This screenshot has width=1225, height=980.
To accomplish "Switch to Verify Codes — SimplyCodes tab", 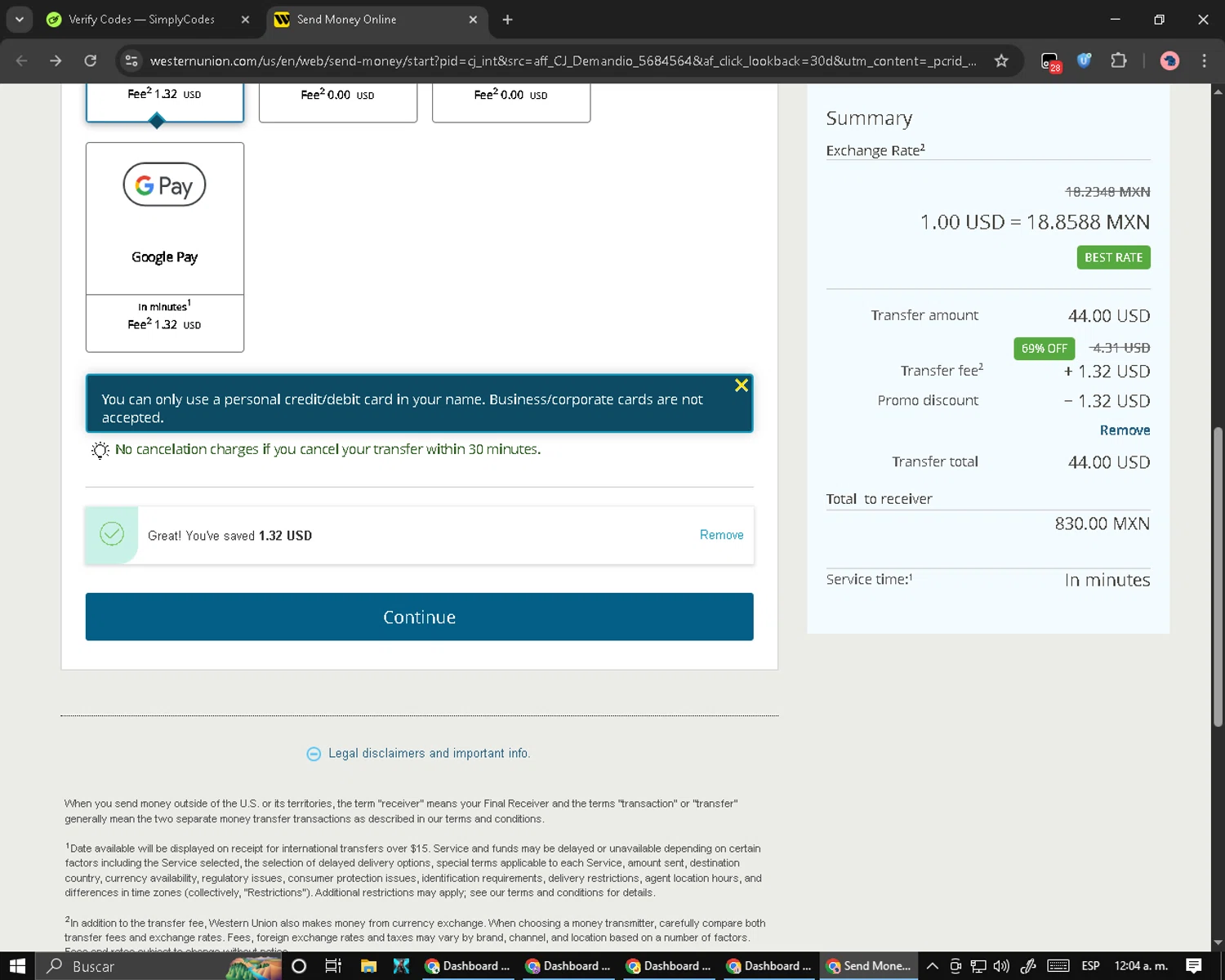I will 141,20.
